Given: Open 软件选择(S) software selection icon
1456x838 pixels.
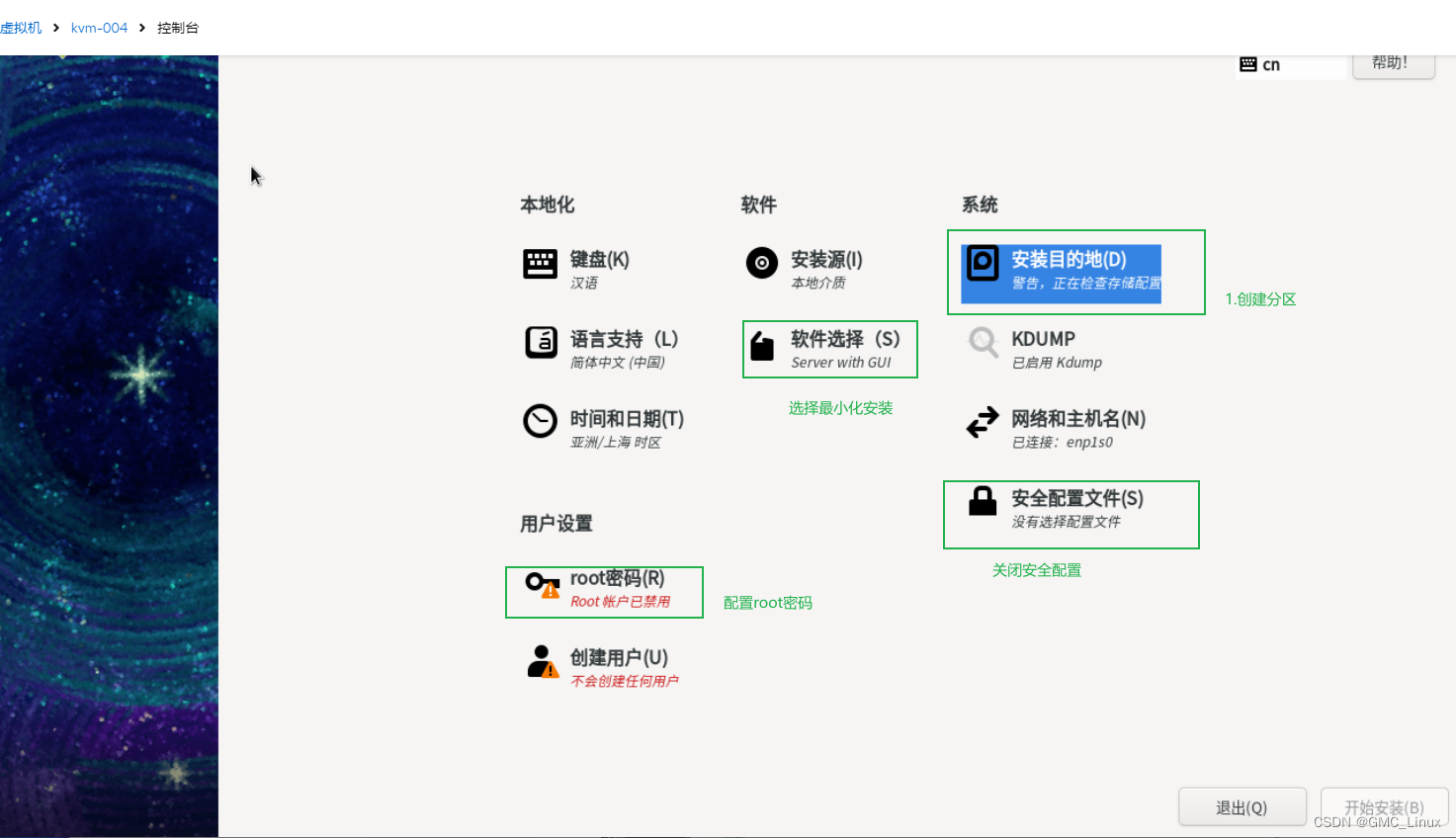Looking at the screenshot, I should click(761, 345).
